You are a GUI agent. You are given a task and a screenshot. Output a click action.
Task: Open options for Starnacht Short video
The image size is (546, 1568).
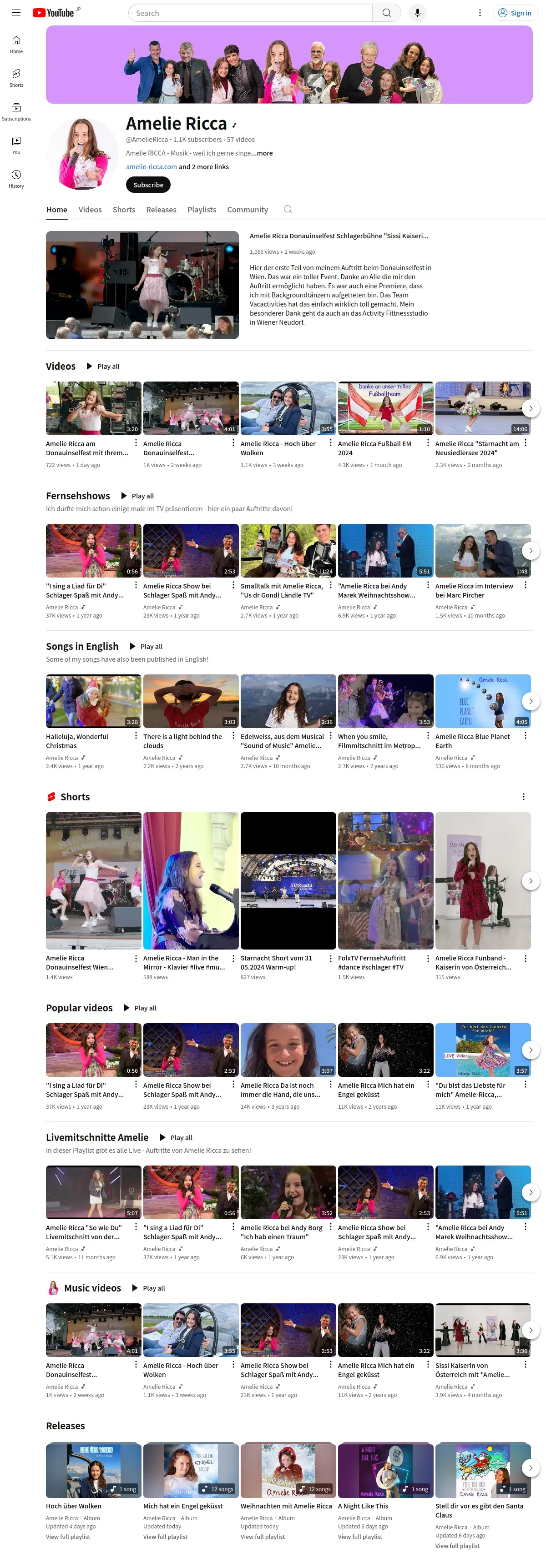point(330,958)
